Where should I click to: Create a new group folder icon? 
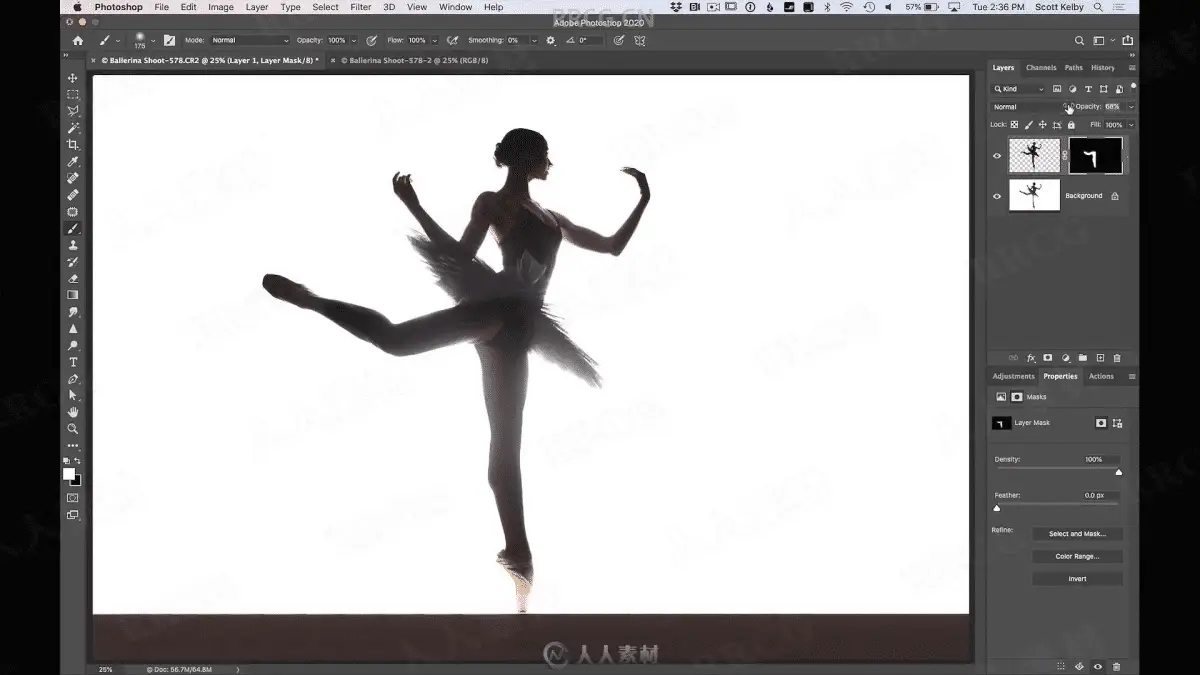click(1083, 358)
